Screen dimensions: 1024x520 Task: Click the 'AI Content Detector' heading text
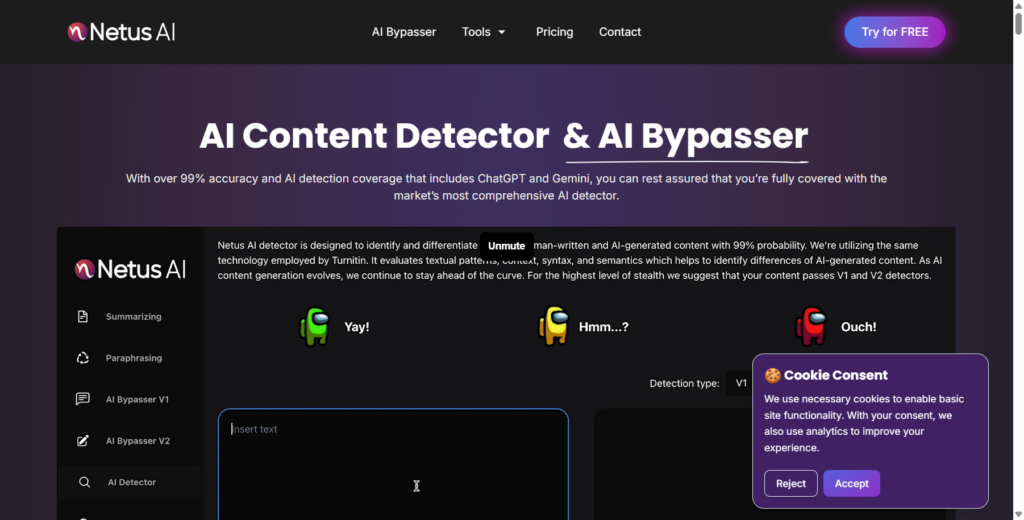[374, 136]
